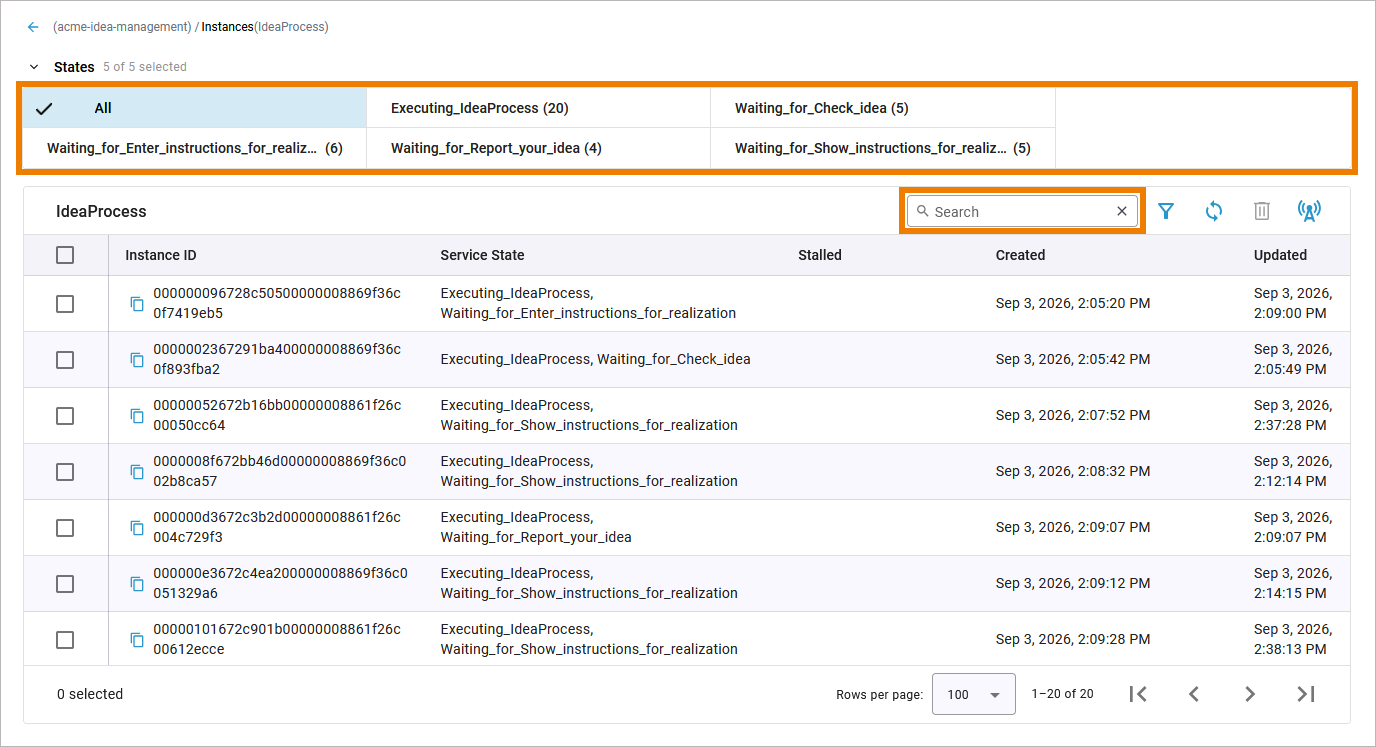
Task: Filter by Executing_IdeaProcess (20) state
Action: point(538,108)
